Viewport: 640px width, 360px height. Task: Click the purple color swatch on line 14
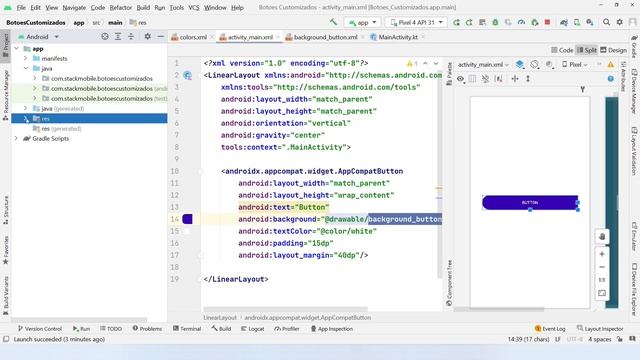pos(187,219)
